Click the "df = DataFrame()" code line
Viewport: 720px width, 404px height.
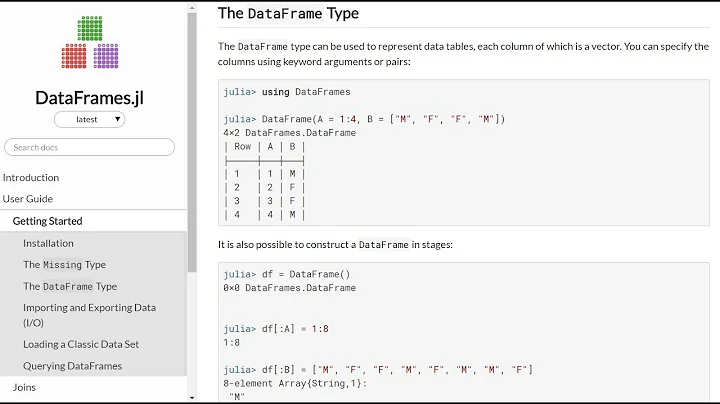click(x=300, y=274)
